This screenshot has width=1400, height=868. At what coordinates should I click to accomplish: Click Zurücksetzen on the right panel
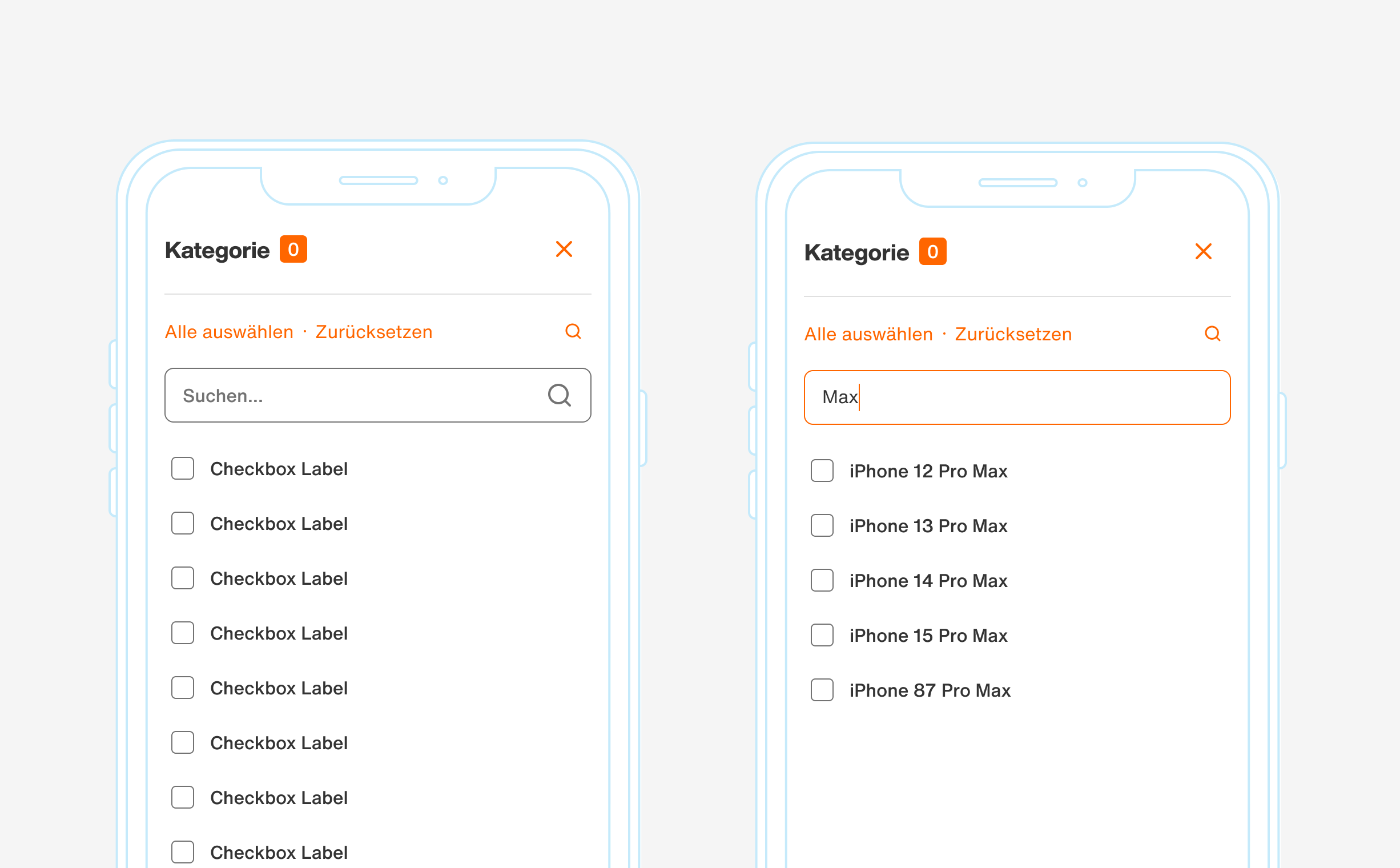pos(1012,333)
